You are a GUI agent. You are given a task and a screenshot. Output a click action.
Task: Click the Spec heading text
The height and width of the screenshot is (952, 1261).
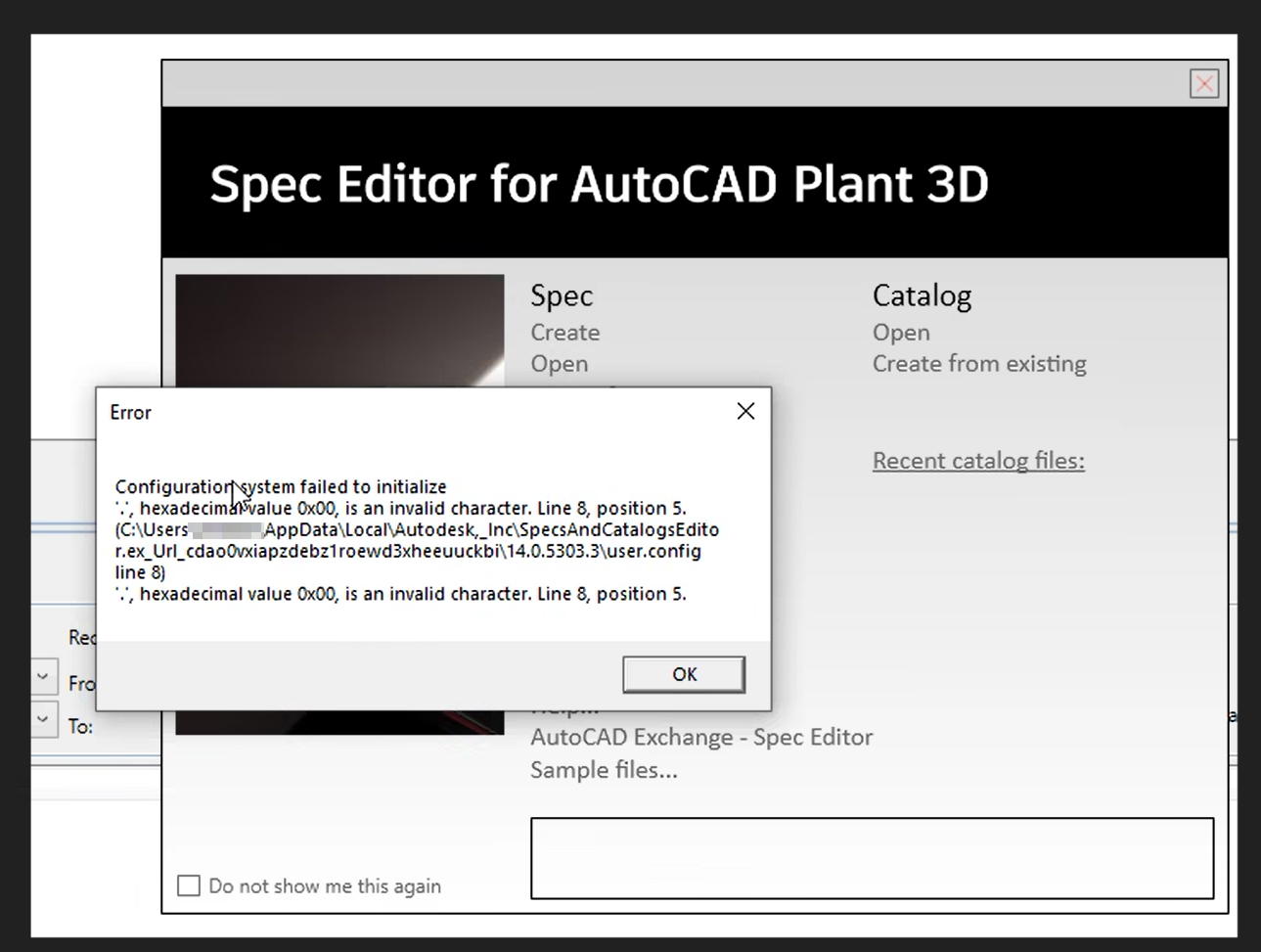562,295
